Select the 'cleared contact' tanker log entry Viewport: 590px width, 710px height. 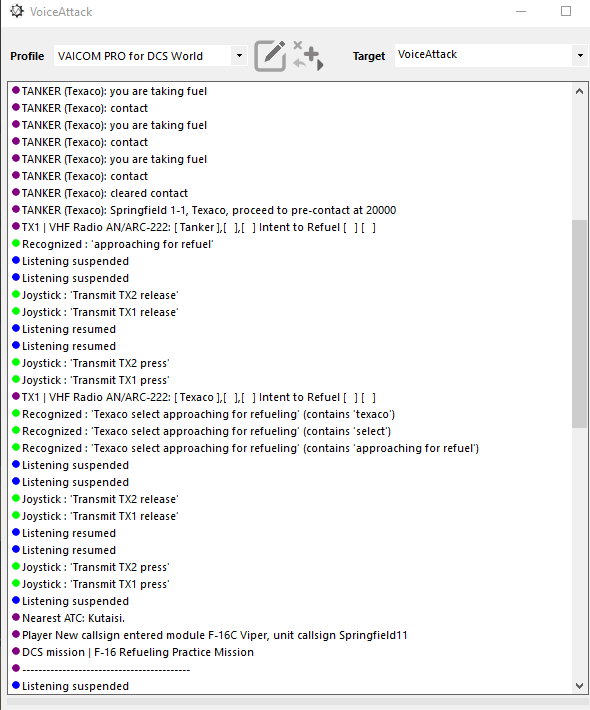100,193
